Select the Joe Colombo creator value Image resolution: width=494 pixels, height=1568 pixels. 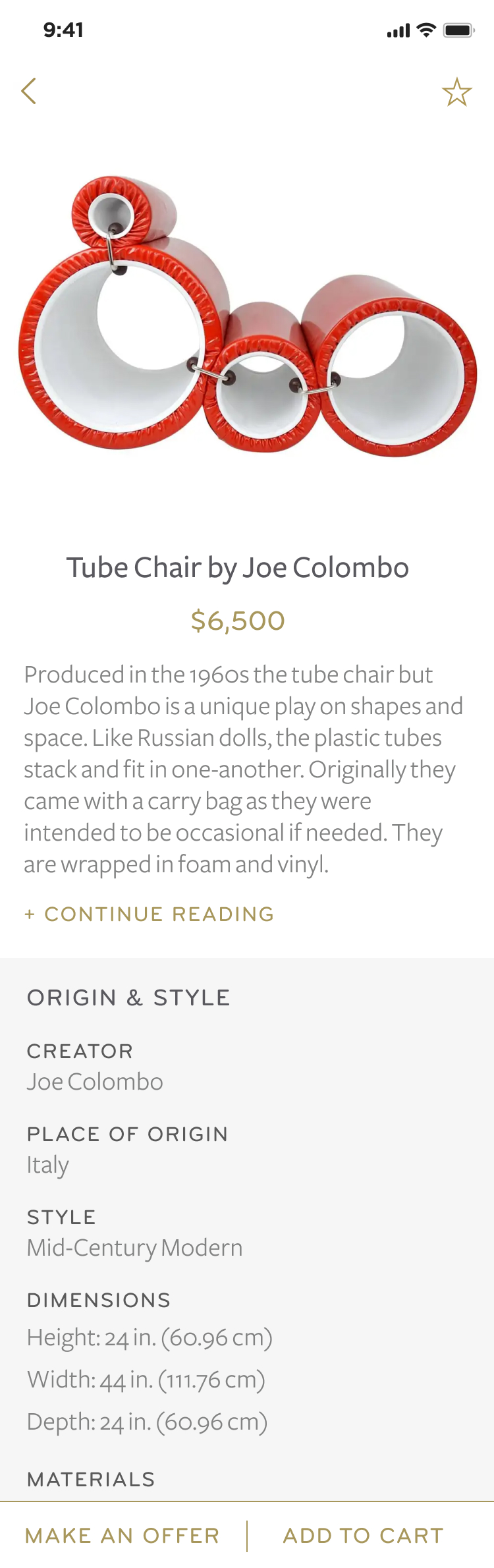point(95,1082)
